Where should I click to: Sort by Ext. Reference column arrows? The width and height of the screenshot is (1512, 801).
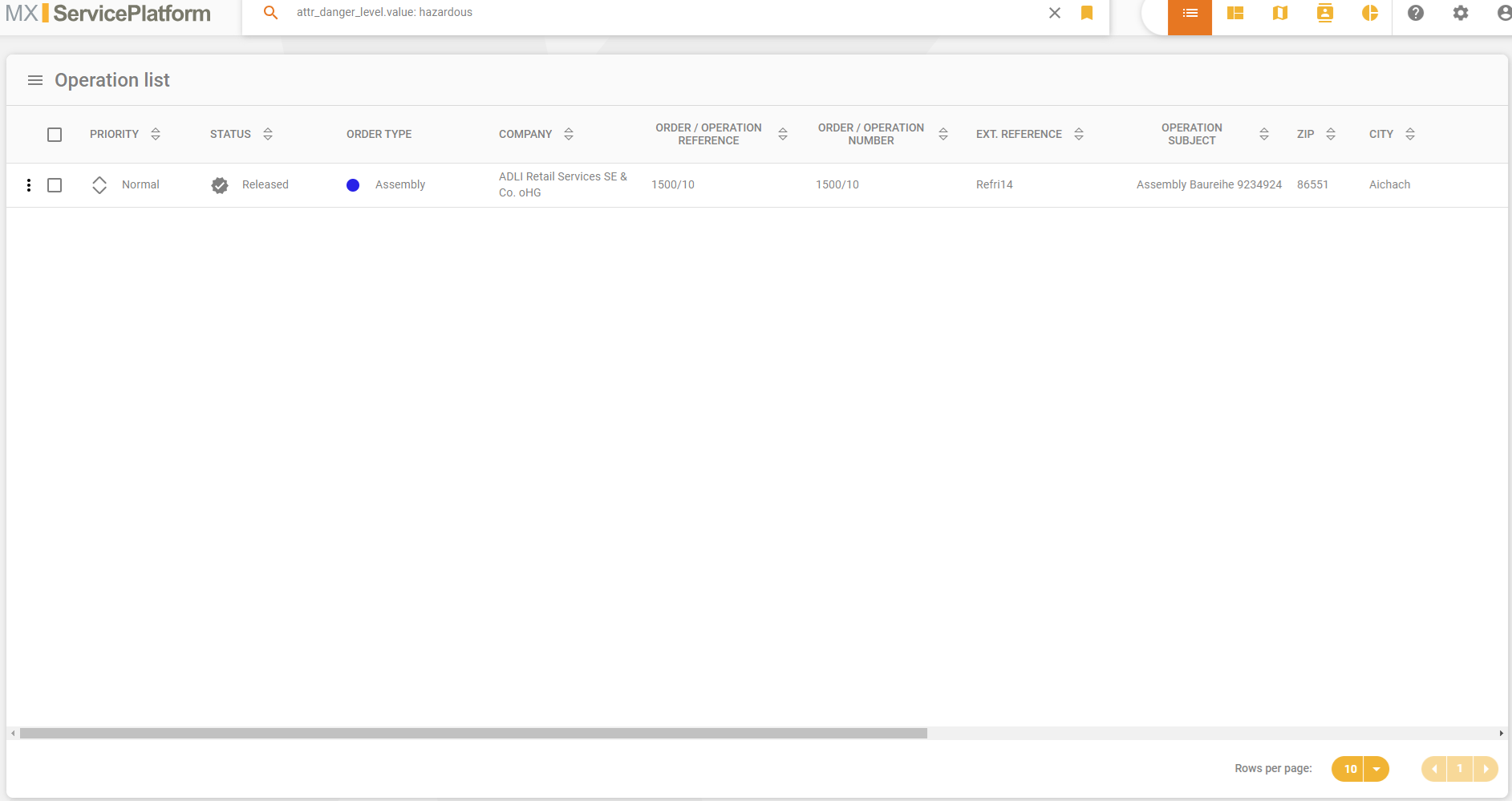1079,134
